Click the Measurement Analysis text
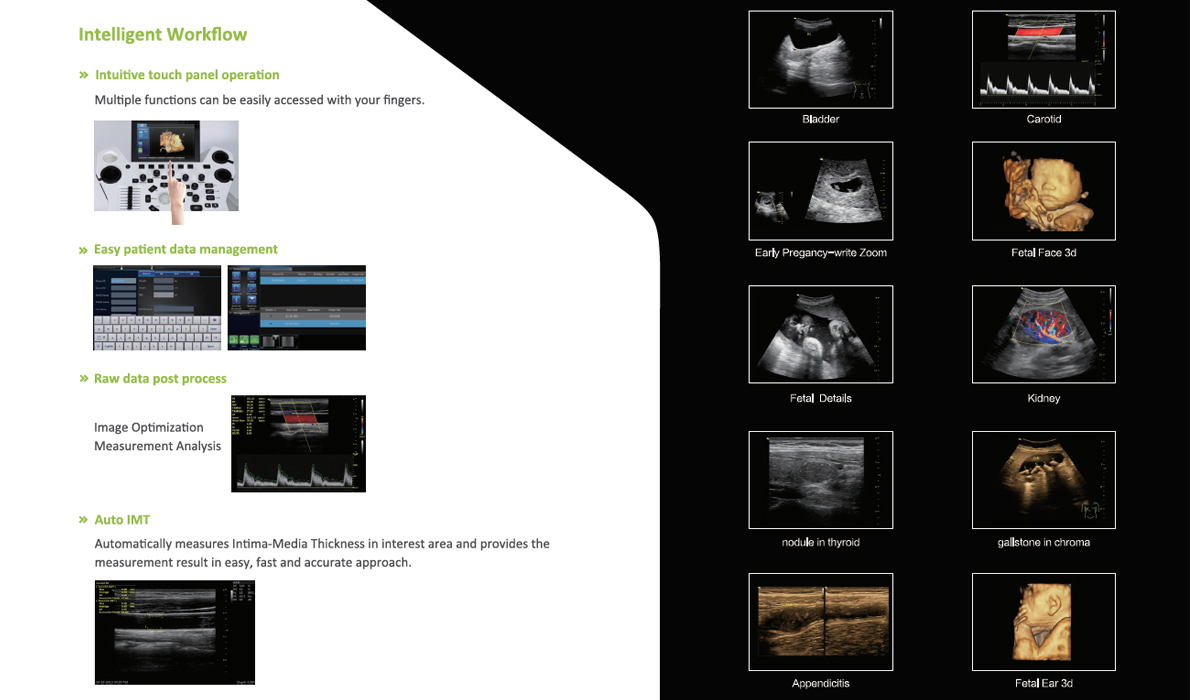 click(157, 446)
